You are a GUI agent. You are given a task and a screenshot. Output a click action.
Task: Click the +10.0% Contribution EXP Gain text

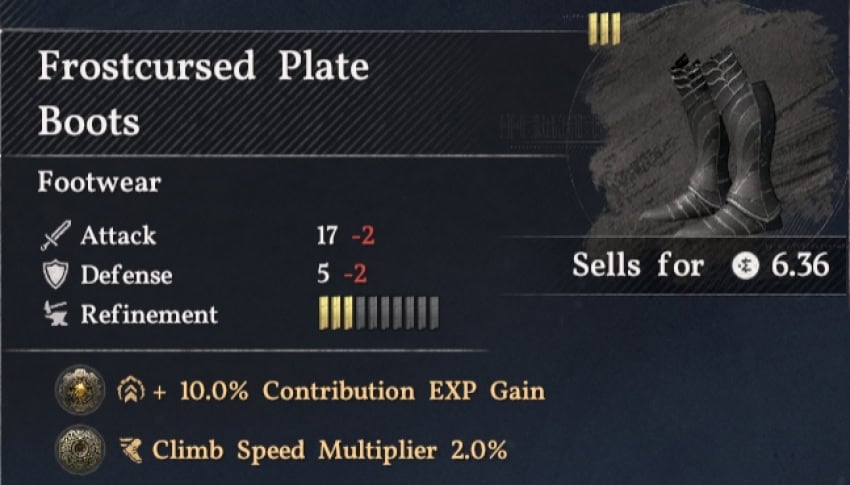[x=348, y=390]
